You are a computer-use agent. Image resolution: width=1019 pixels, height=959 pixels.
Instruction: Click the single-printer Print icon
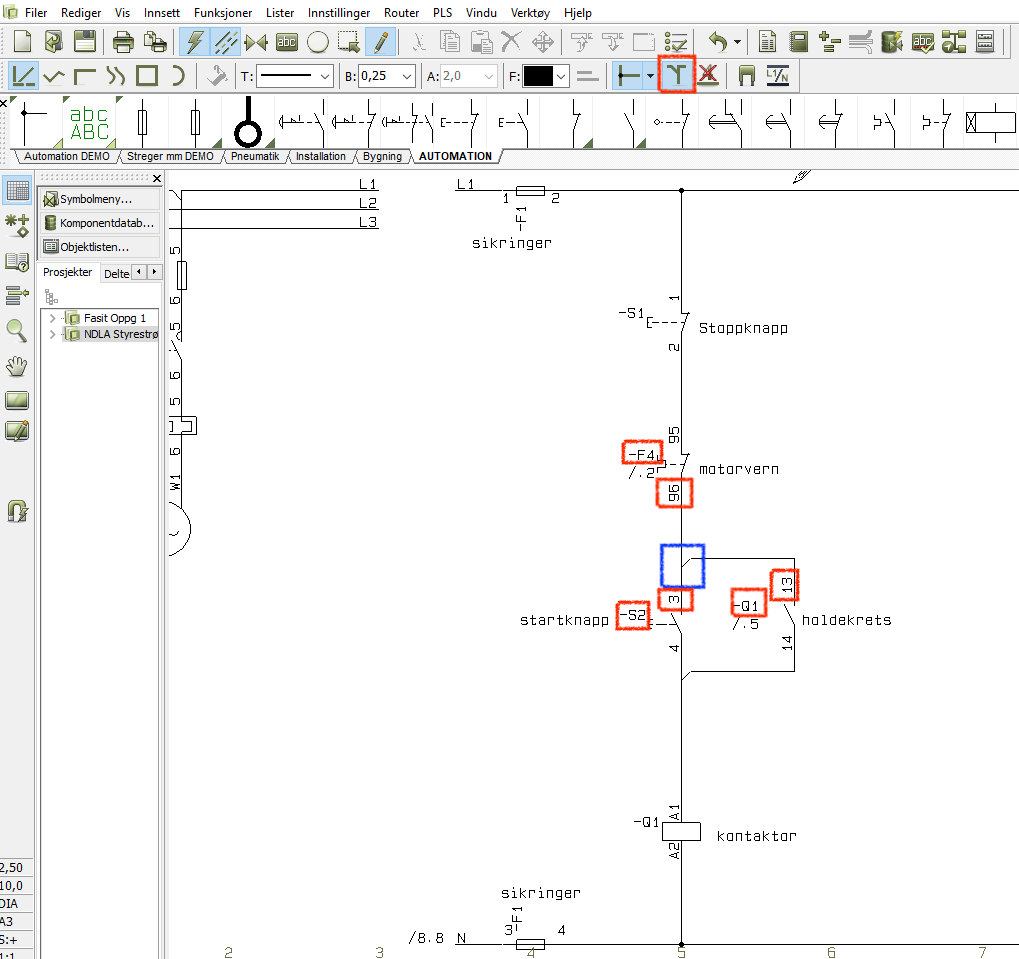tap(123, 42)
